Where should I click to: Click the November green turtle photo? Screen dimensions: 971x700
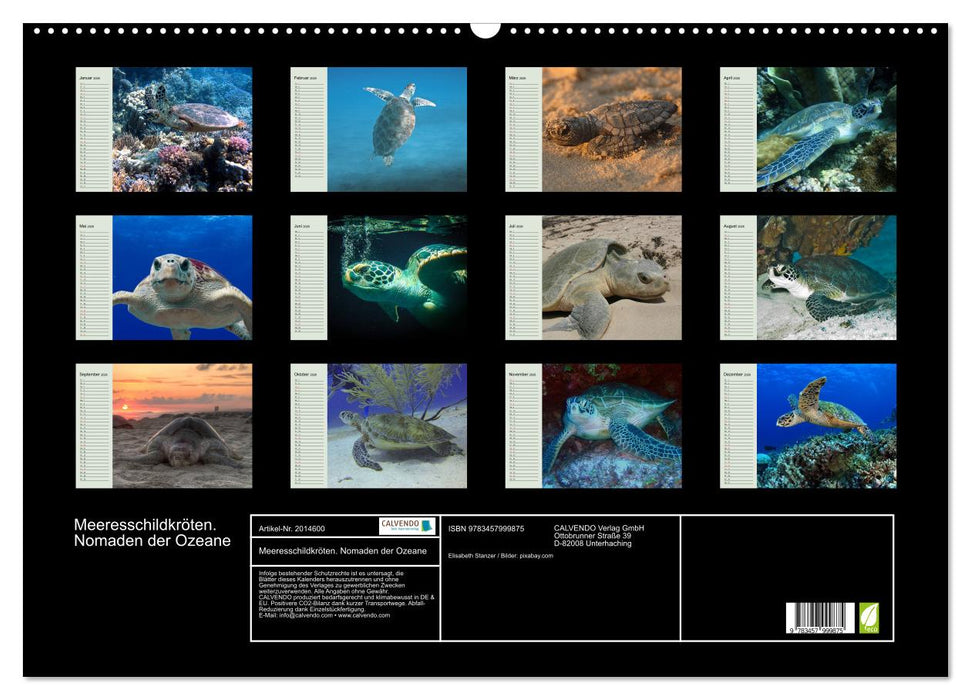(x=611, y=425)
